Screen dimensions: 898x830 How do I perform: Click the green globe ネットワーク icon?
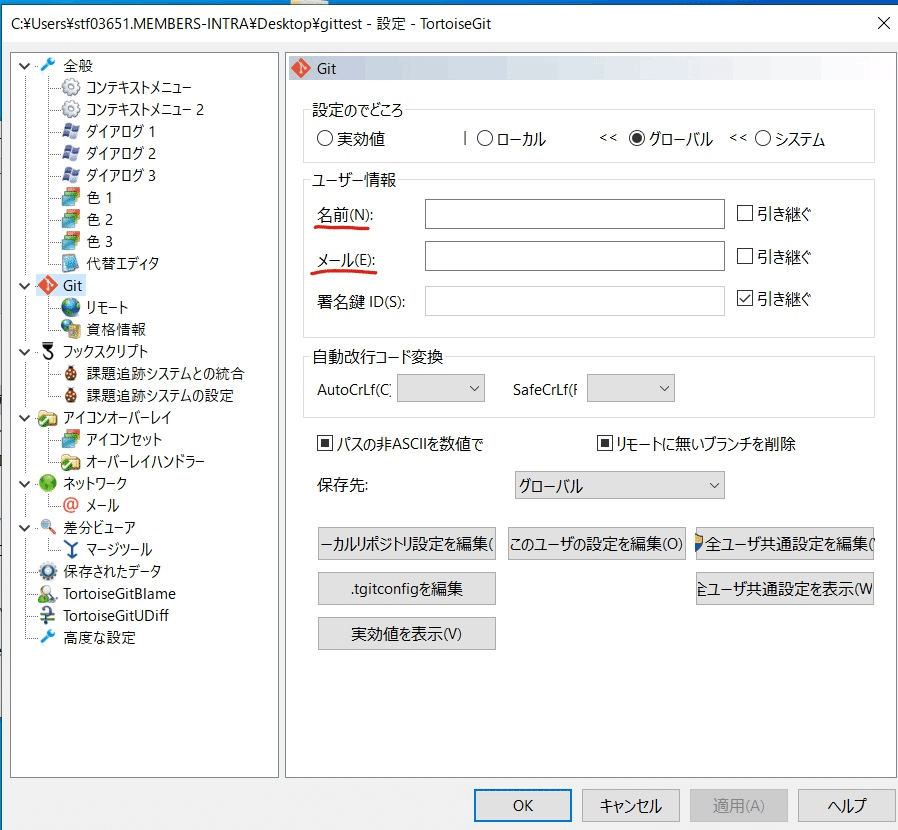pyautogui.click(x=48, y=483)
